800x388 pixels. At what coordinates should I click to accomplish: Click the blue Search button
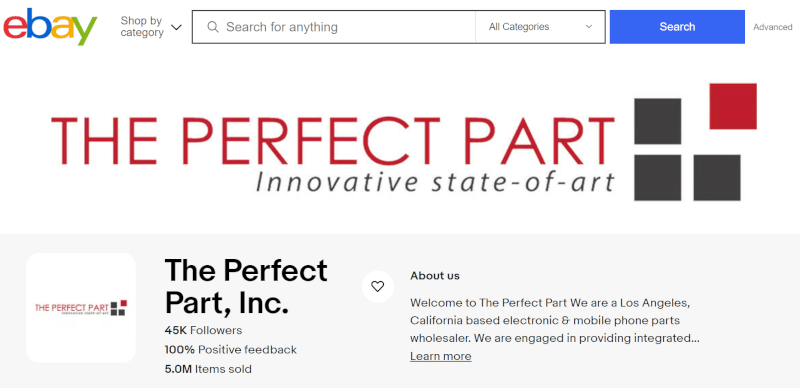[x=677, y=27]
